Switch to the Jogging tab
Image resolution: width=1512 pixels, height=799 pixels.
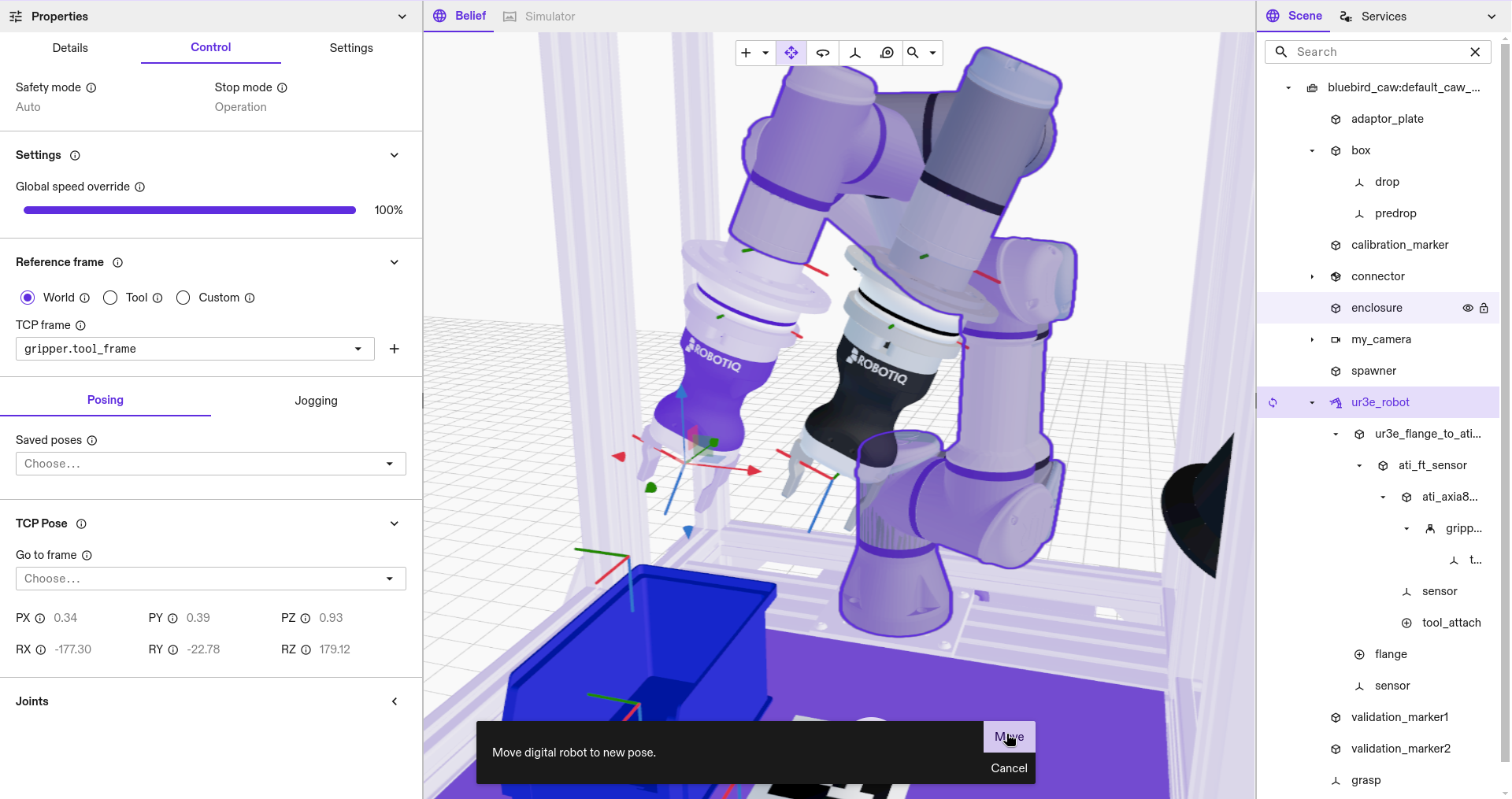[x=315, y=400]
